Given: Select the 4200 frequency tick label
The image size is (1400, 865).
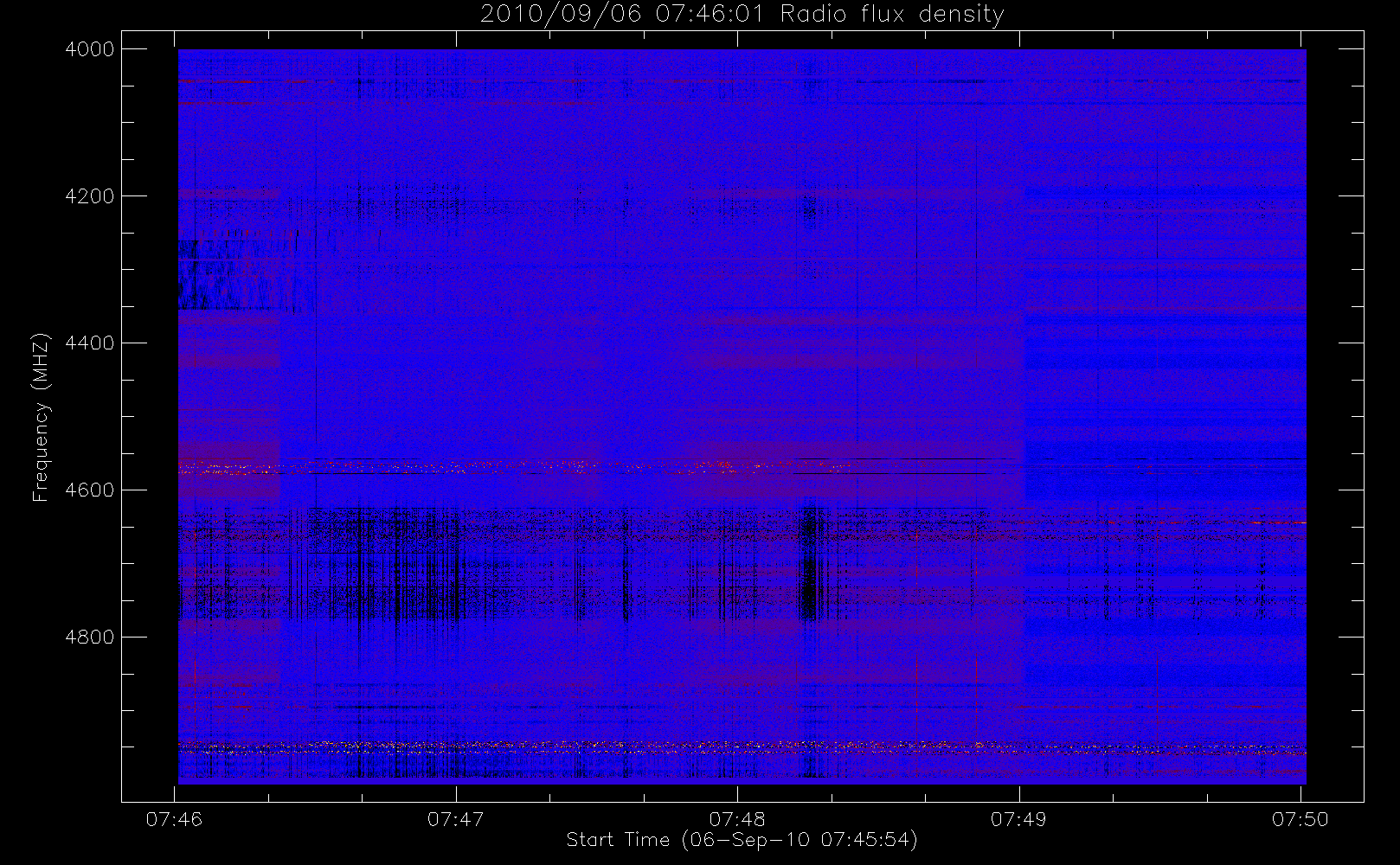Looking at the screenshot, I should coord(90,196).
